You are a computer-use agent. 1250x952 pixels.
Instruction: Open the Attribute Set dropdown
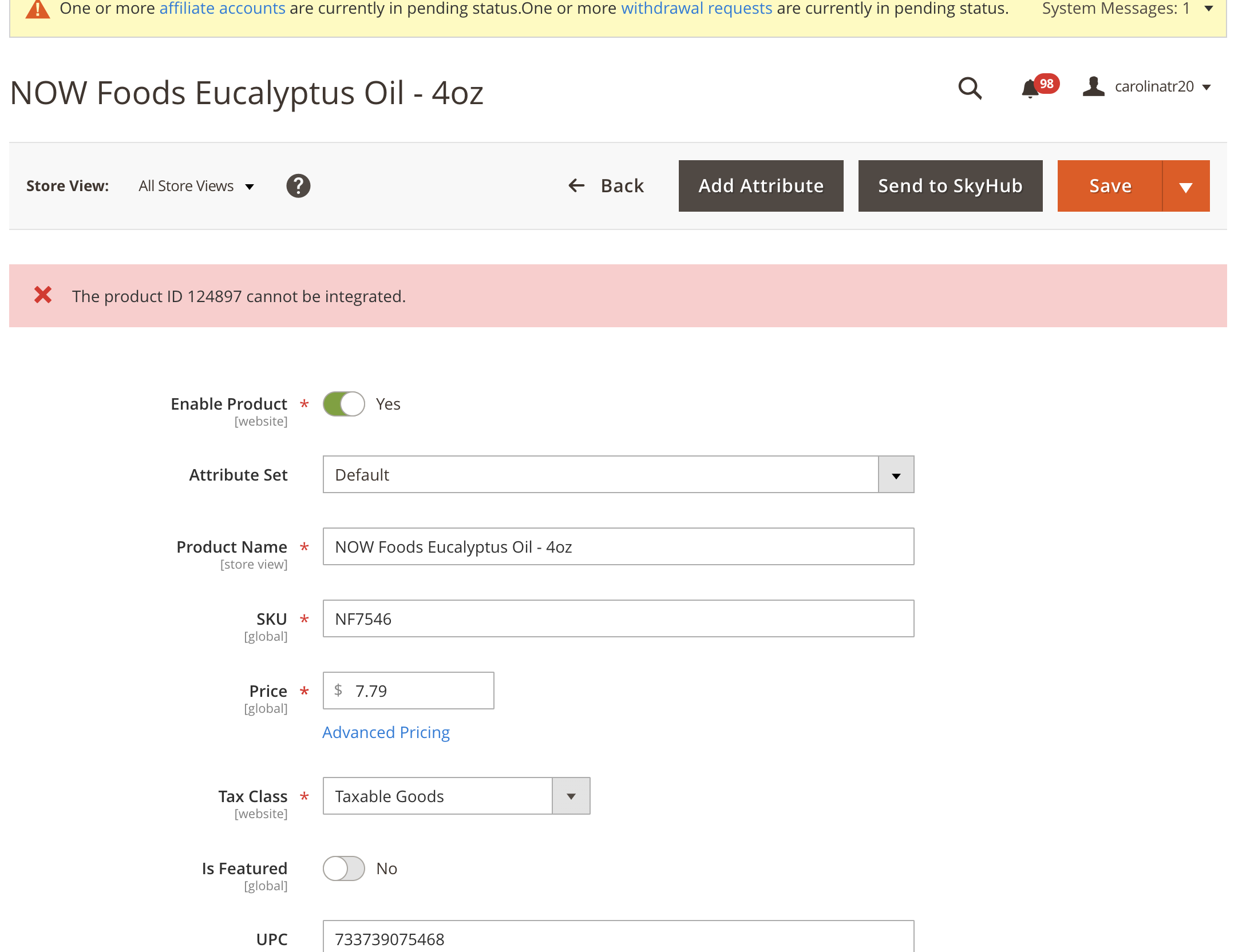618,474
